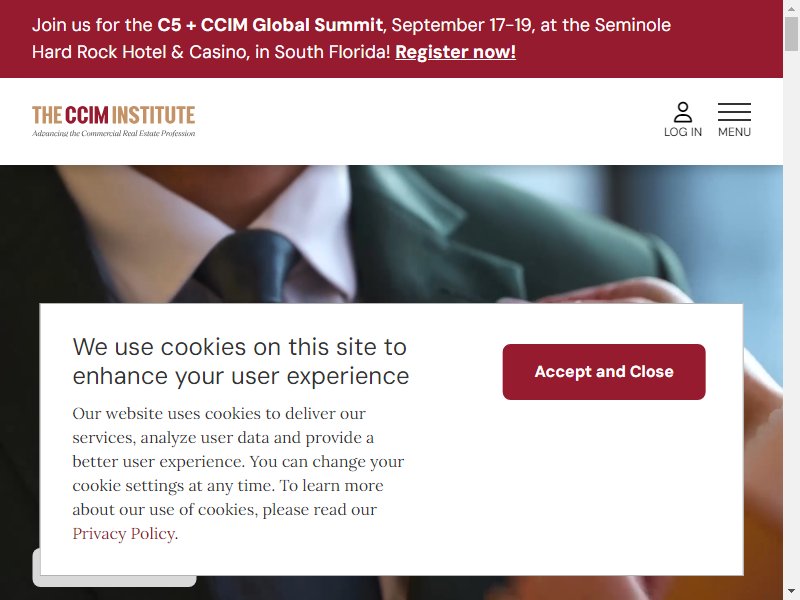Click the scrollbar up arrow
Screen dimensions: 800x600
[x=791, y=8]
